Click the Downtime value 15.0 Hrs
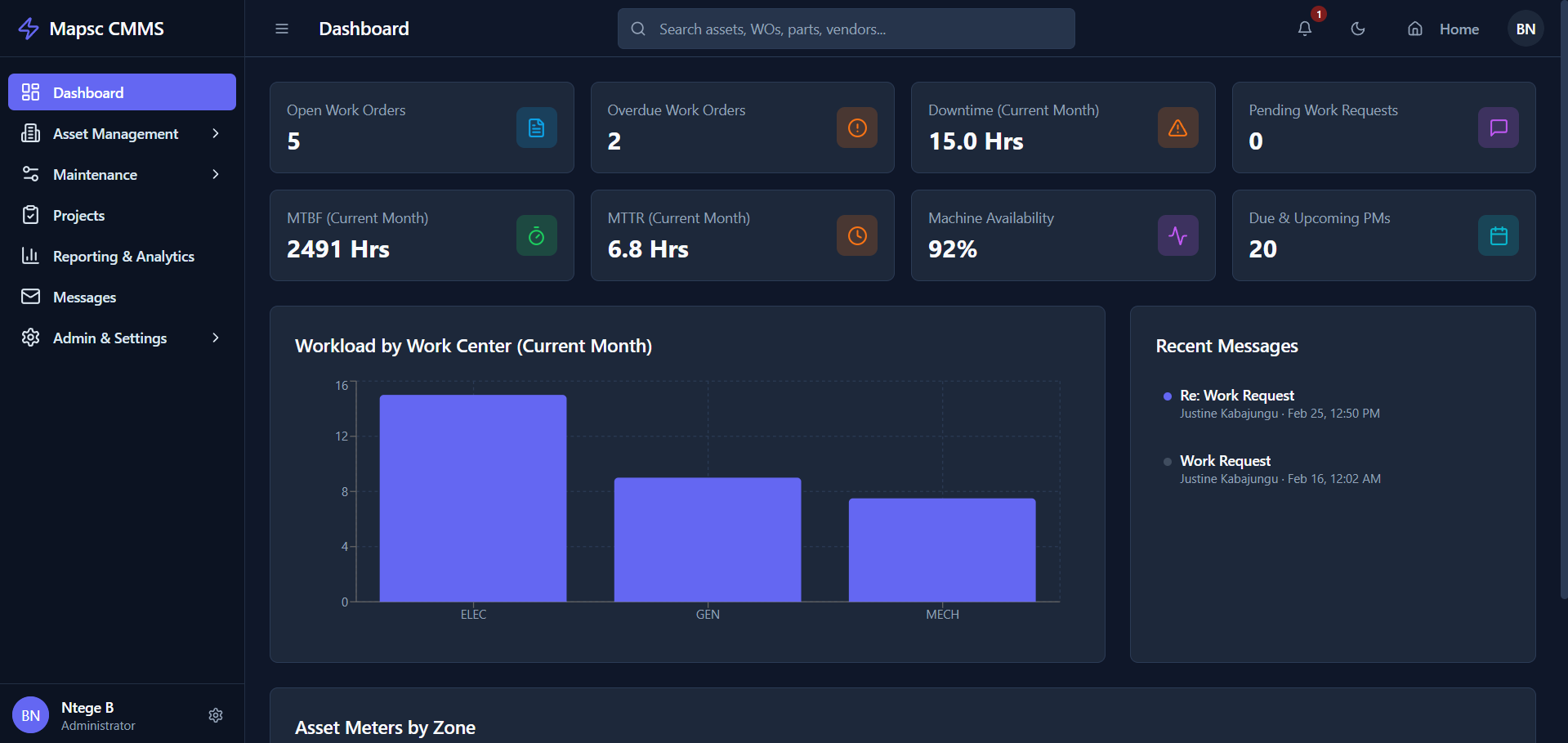 (x=976, y=141)
